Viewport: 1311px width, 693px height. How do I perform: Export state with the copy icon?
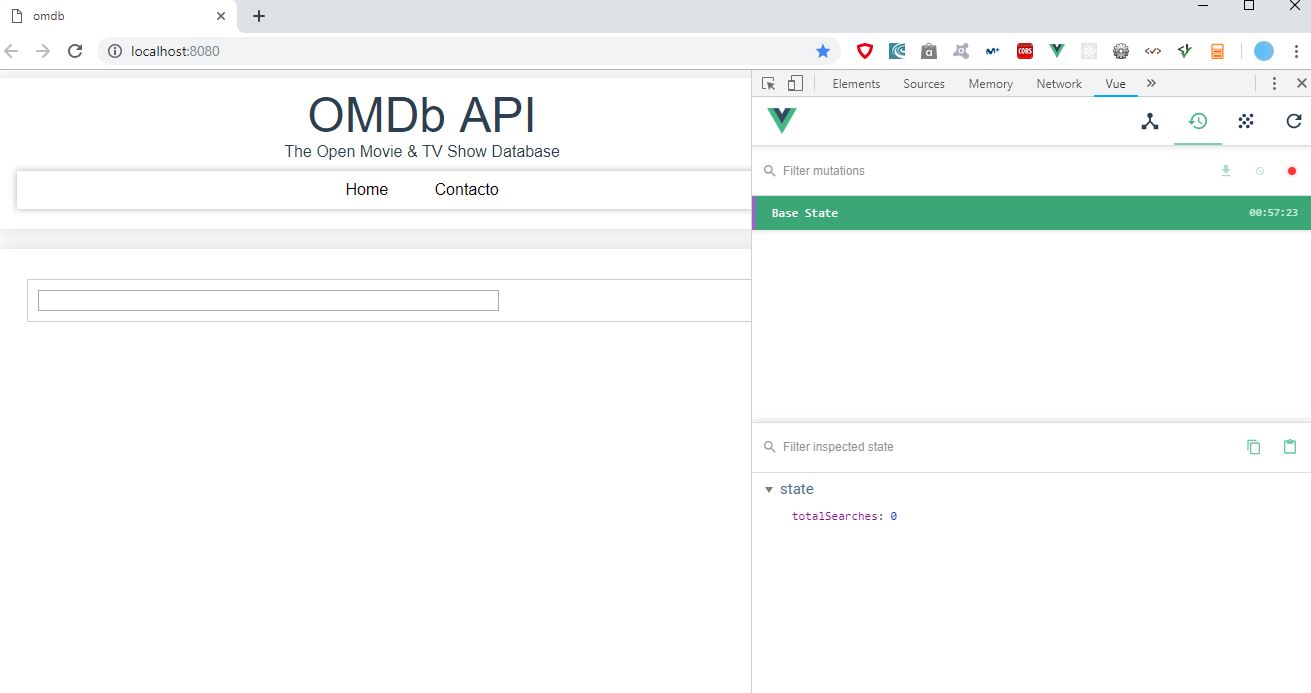1254,447
